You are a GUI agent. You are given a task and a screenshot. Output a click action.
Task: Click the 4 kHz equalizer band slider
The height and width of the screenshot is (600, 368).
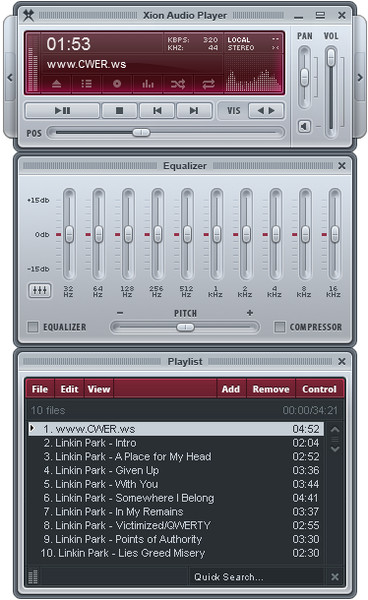coord(275,234)
